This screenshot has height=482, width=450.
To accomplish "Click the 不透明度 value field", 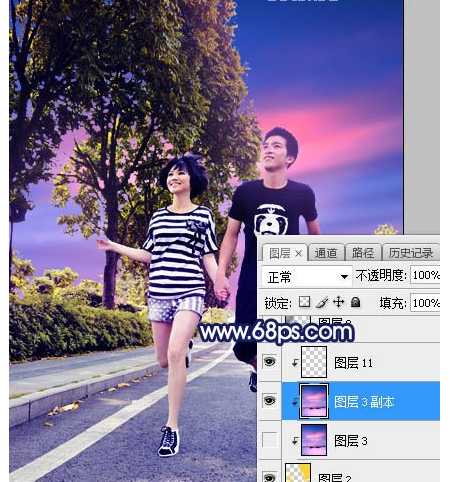I will 425,275.
